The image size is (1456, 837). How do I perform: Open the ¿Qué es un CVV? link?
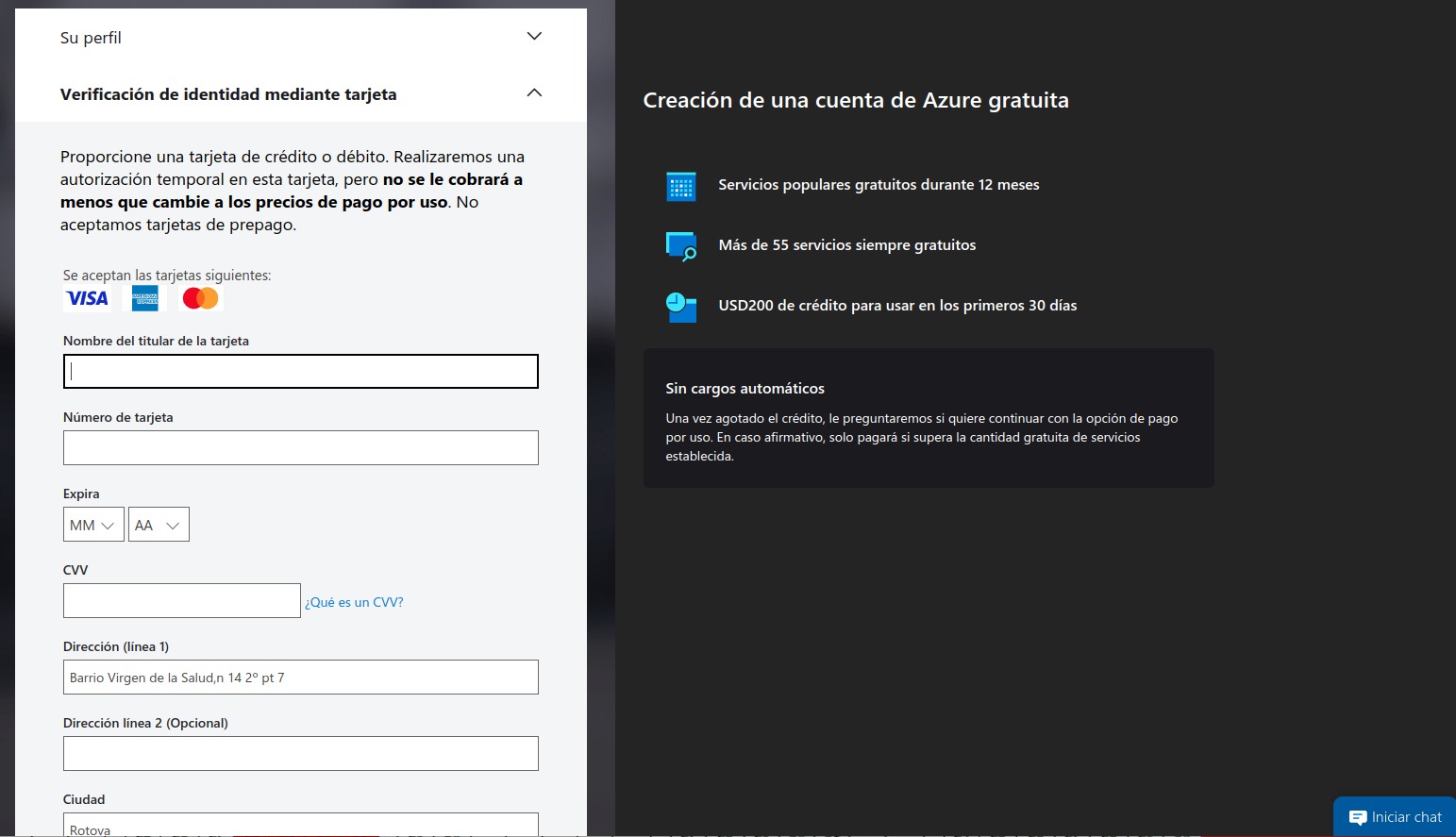click(354, 602)
